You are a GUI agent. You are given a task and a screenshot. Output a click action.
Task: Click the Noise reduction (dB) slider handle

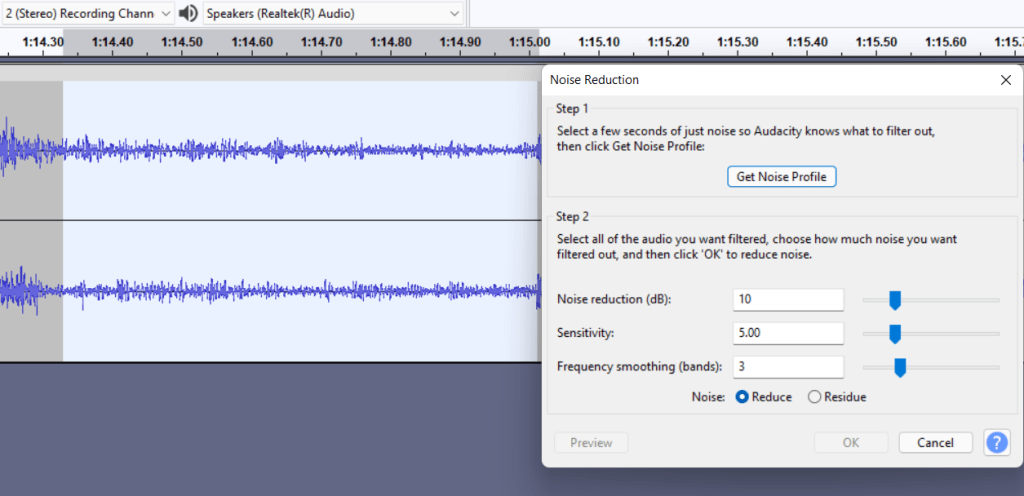(895, 299)
